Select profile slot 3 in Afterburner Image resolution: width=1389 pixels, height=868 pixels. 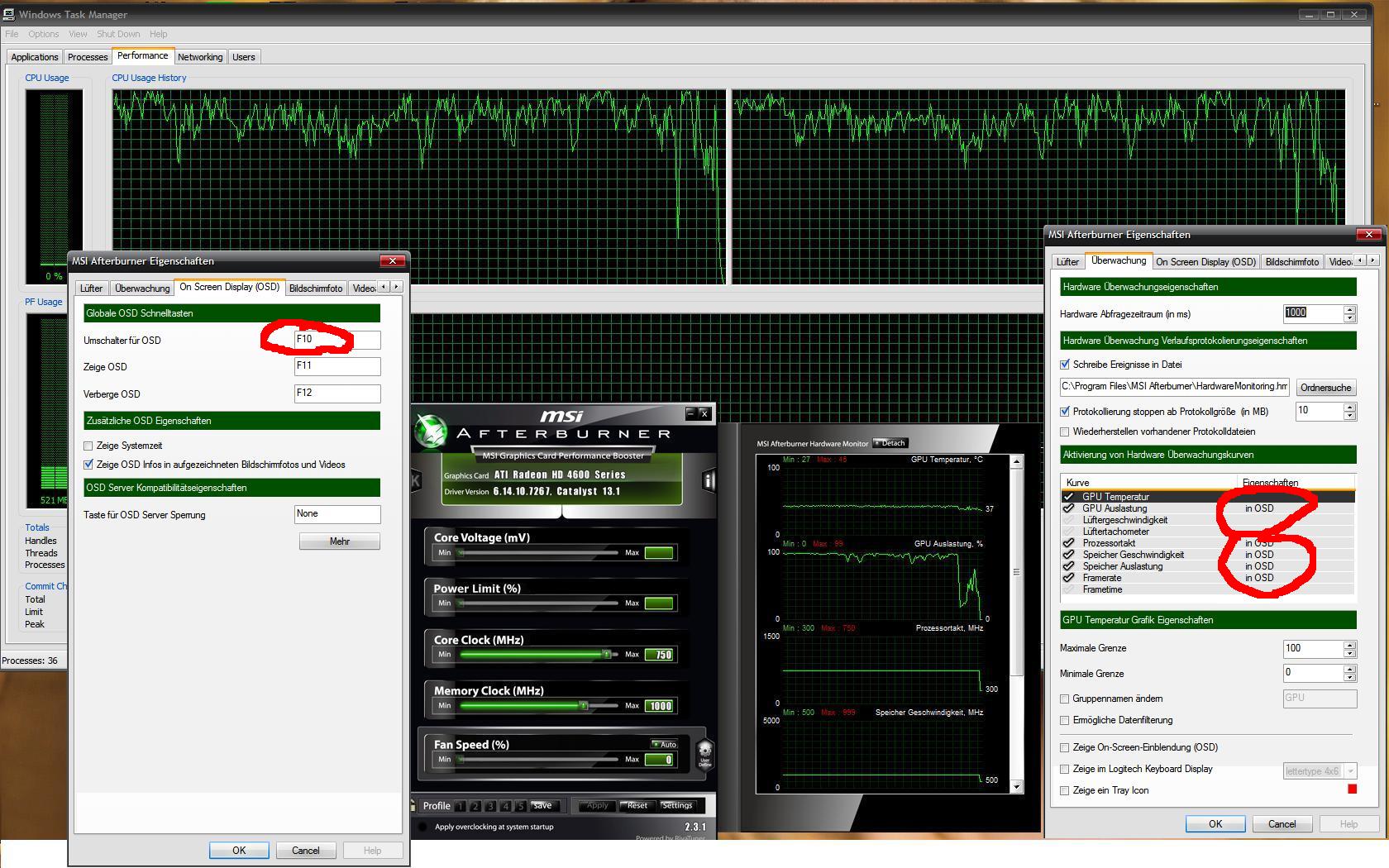click(490, 806)
